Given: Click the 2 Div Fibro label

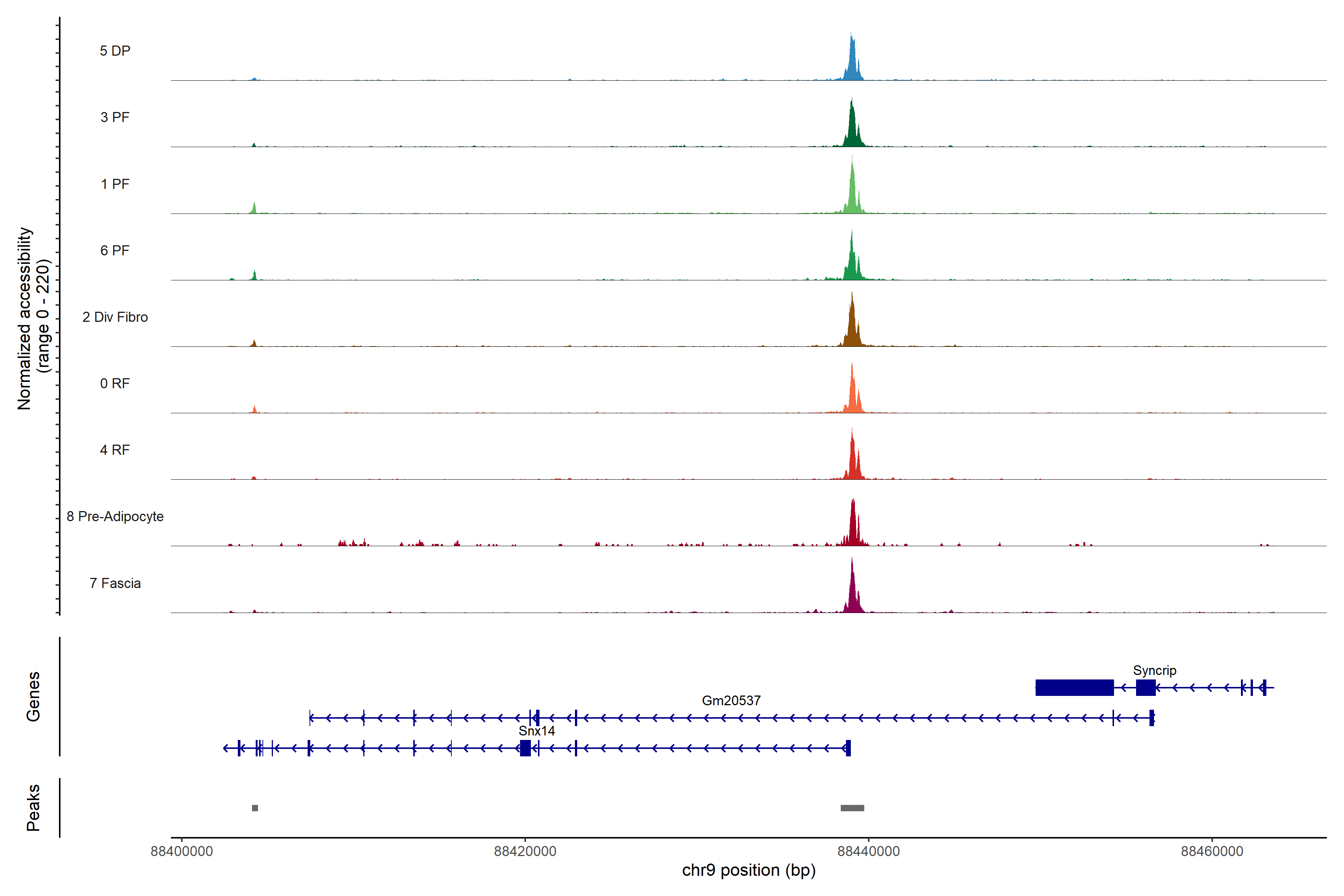Looking at the screenshot, I should 115,317.
